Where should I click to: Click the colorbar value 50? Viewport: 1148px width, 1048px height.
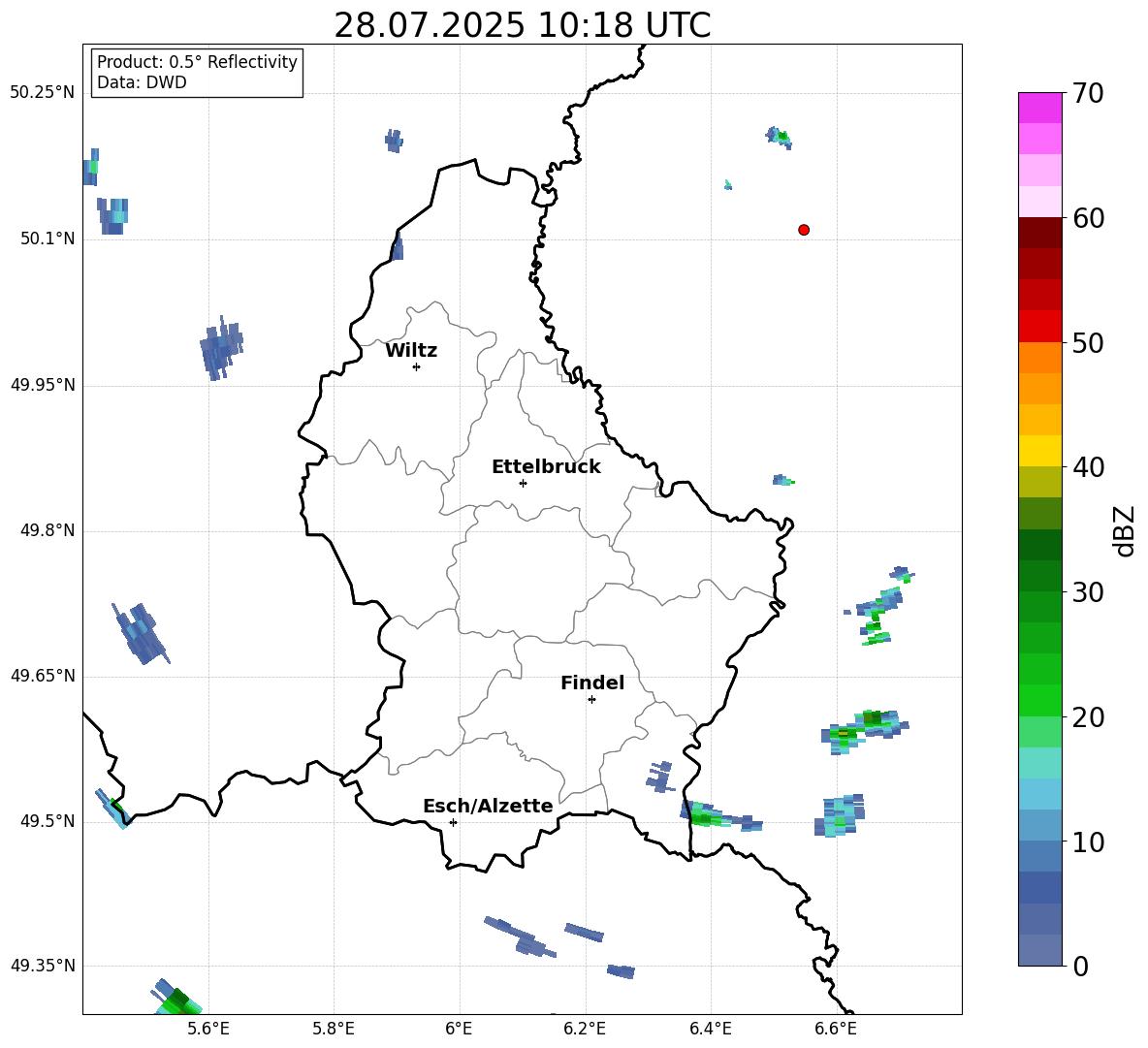1088,342
